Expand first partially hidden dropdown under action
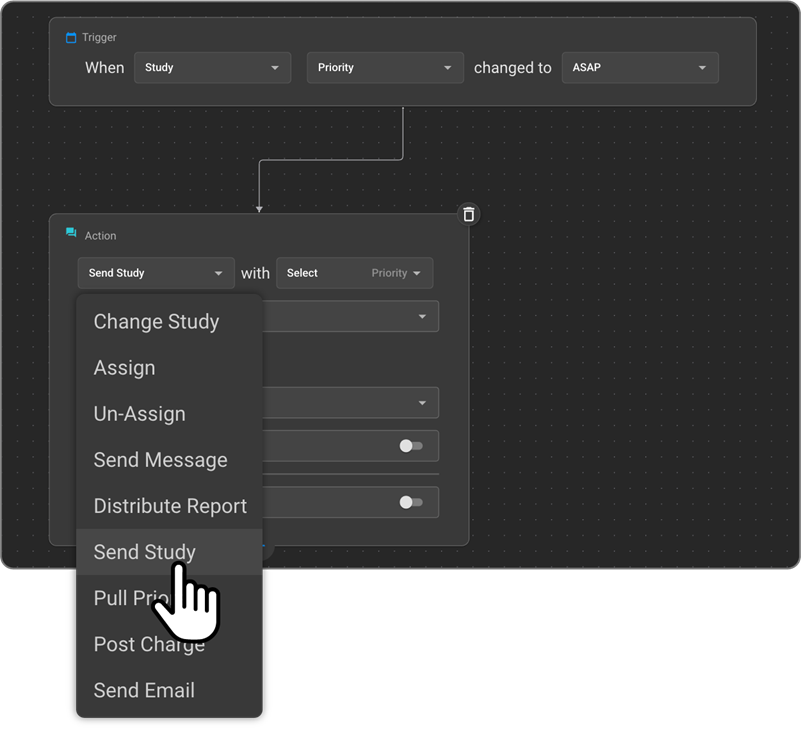The width and height of the screenshot is (801, 730). pyautogui.click(x=350, y=317)
